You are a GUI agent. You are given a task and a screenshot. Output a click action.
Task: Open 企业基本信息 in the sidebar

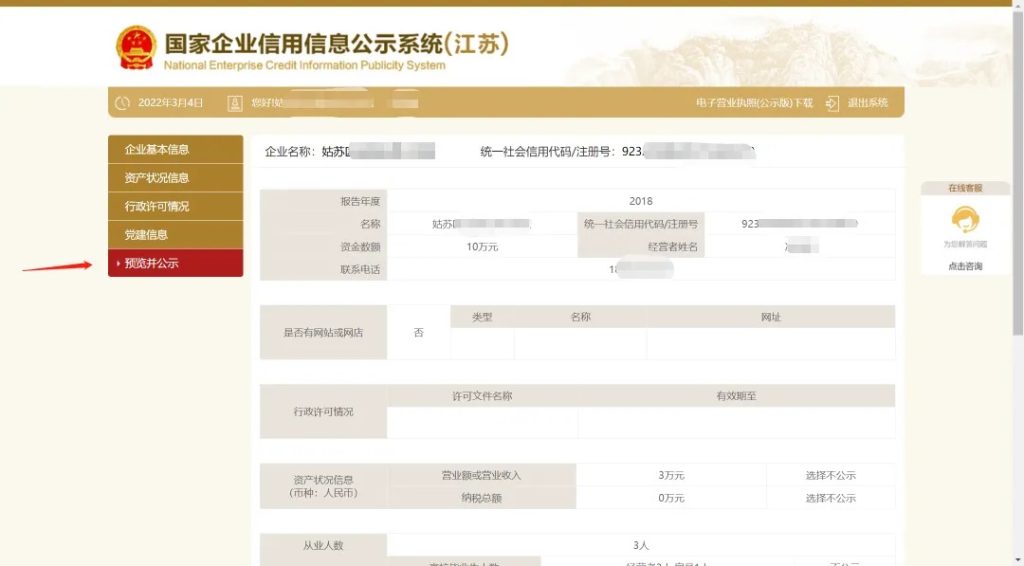(157, 150)
